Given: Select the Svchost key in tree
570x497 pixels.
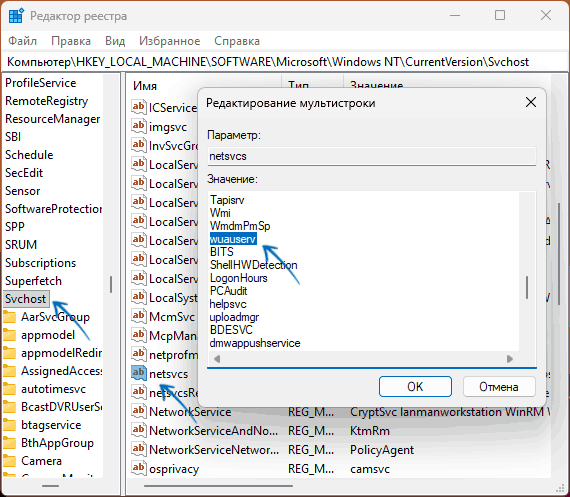Looking at the screenshot, I should 25,299.
